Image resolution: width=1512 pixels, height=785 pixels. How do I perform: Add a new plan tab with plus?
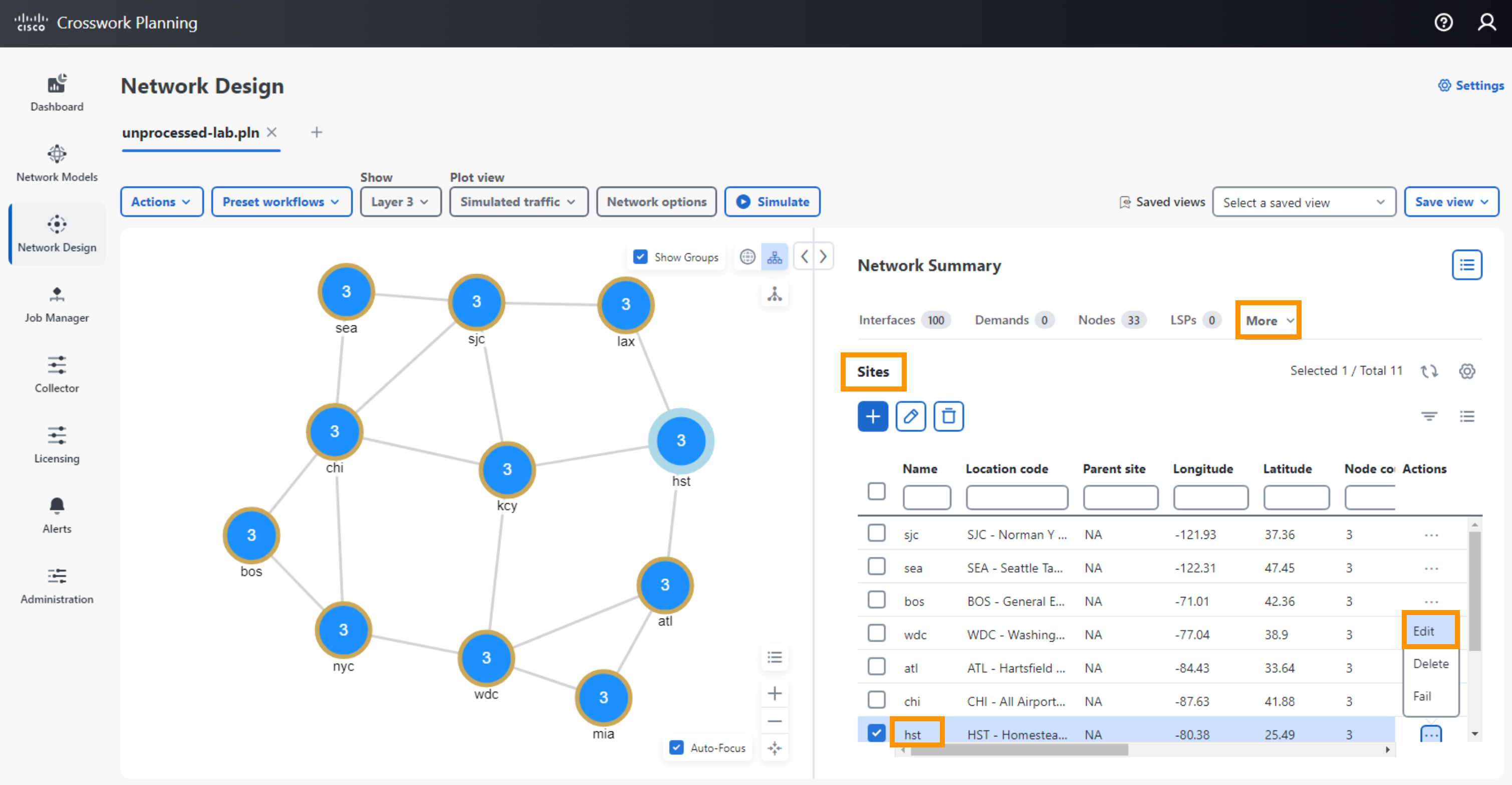316,132
